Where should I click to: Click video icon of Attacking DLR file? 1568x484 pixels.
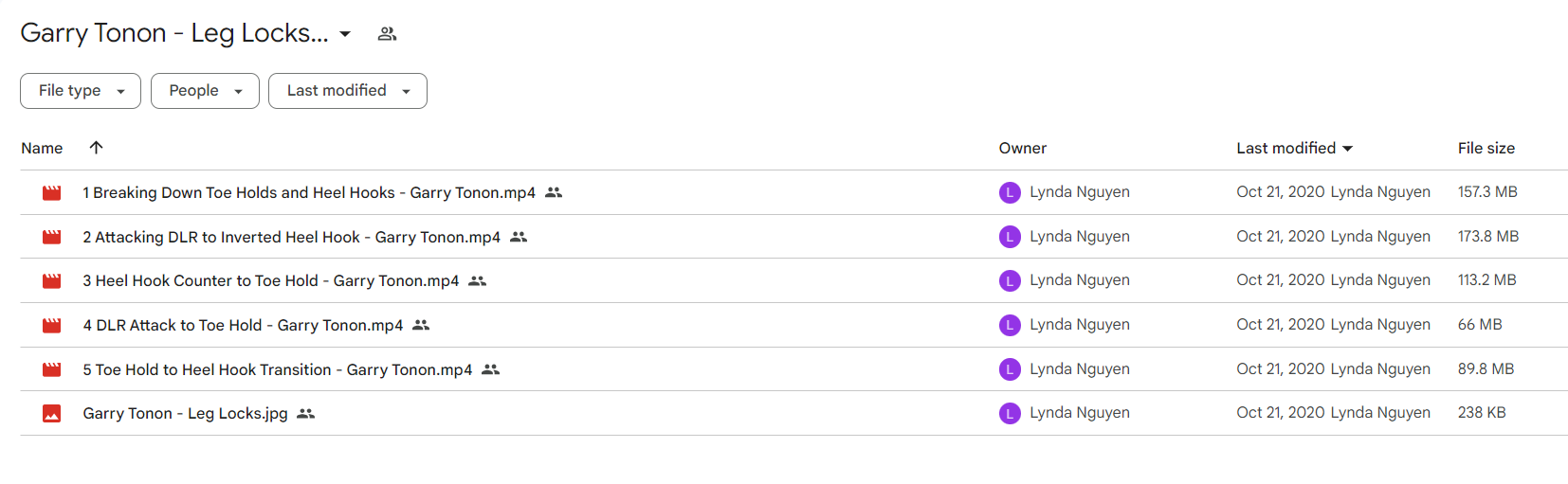(x=51, y=237)
